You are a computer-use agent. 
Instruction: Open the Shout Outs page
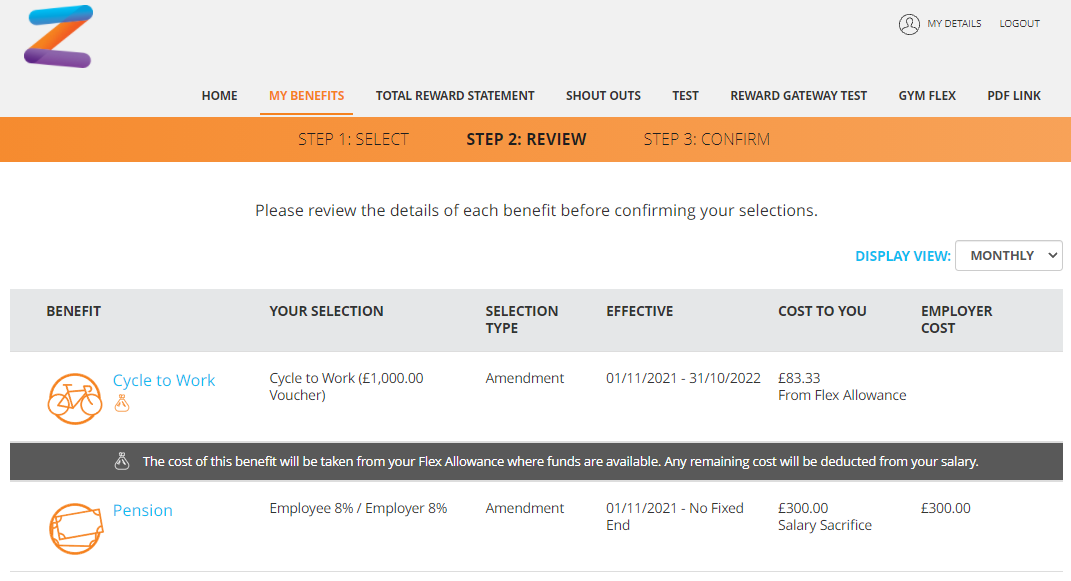pyautogui.click(x=603, y=96)
